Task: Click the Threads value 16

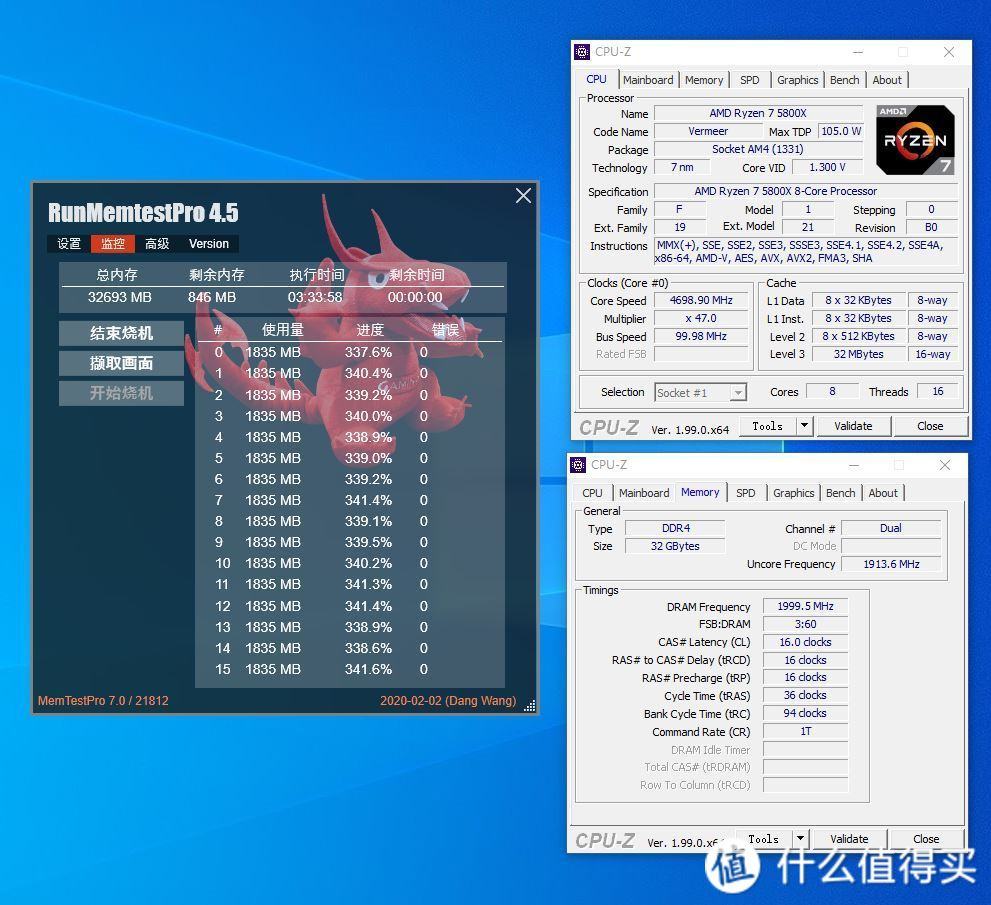Action: (x=937, y=391)
